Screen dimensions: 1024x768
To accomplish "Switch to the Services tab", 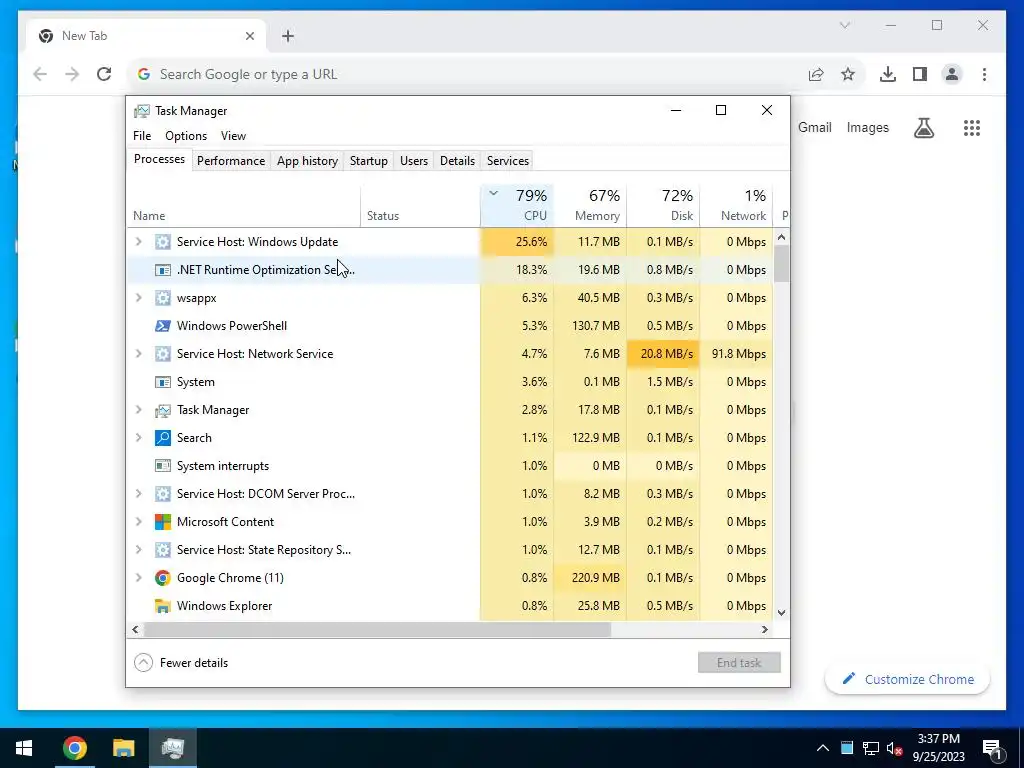I will point(507,161).
